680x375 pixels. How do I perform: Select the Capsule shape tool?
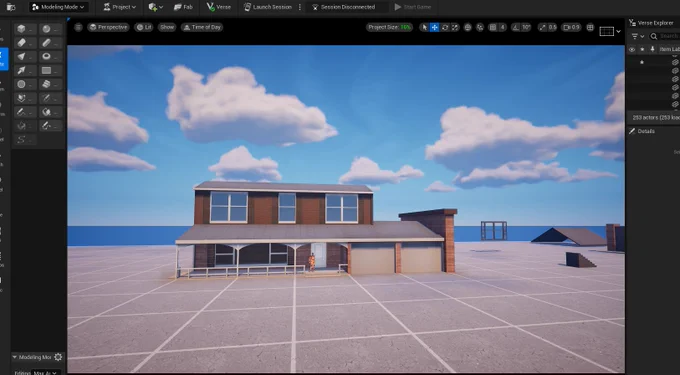51,43
